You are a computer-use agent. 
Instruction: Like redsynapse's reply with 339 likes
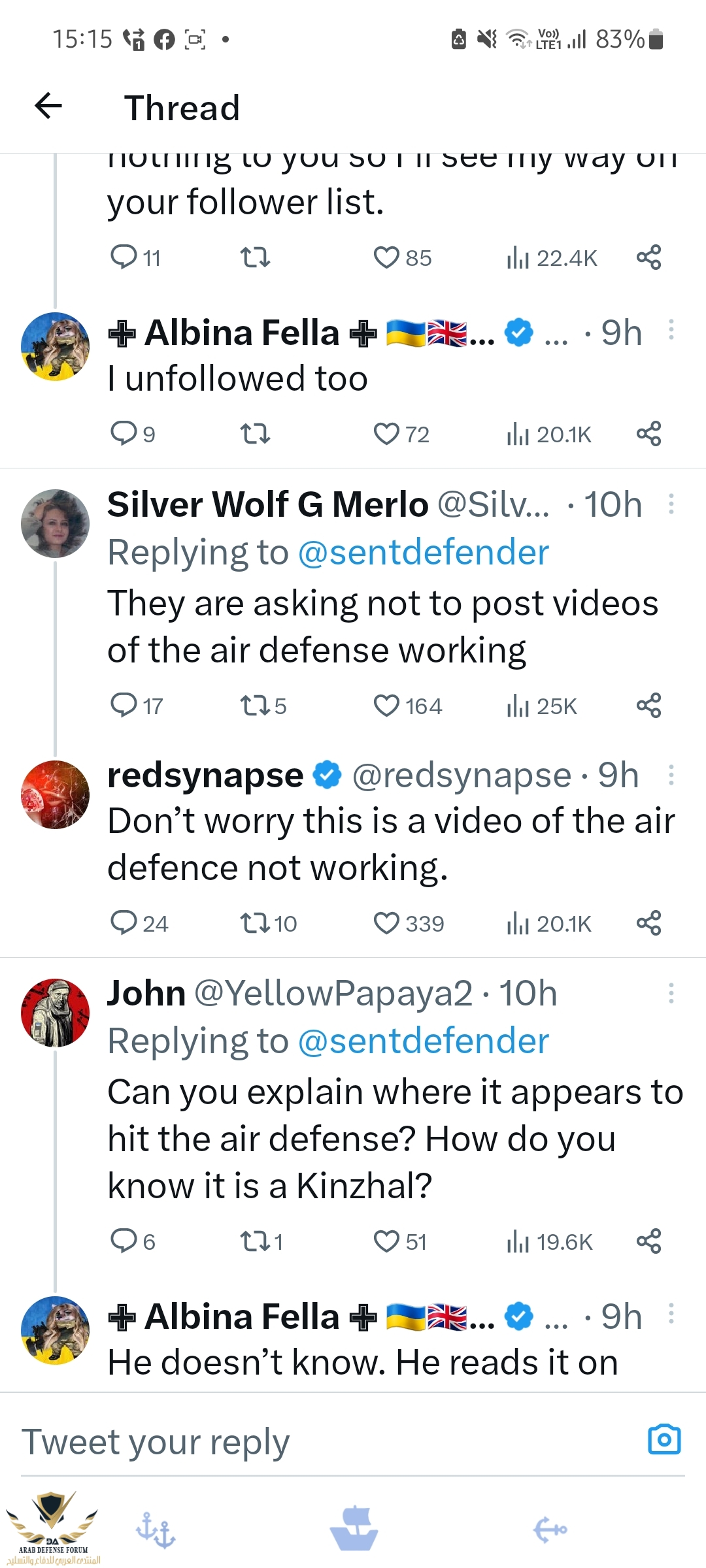tap(386, 923)
